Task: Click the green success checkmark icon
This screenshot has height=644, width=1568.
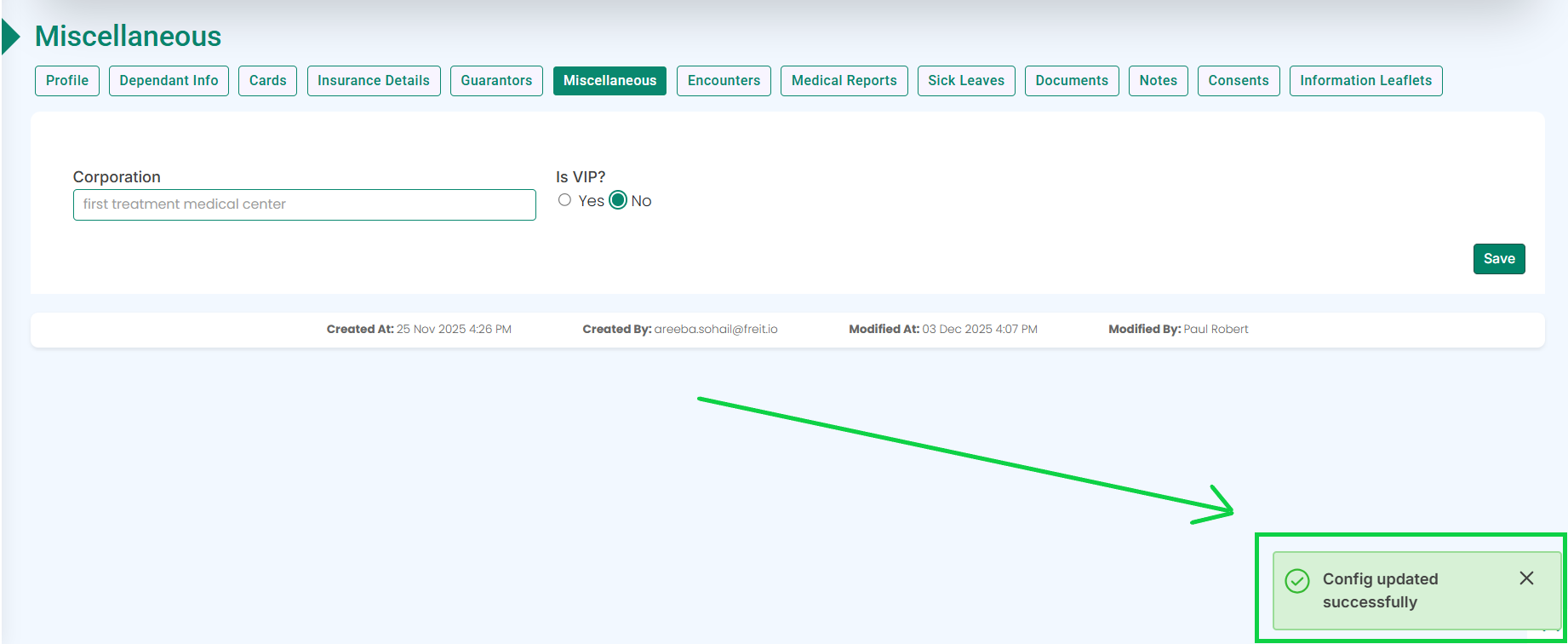Action: point(1296,581)
